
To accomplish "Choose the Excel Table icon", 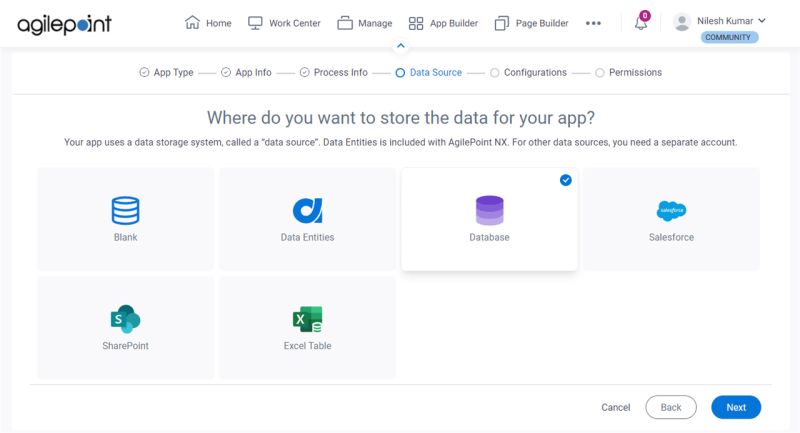I will coord(307,319).
